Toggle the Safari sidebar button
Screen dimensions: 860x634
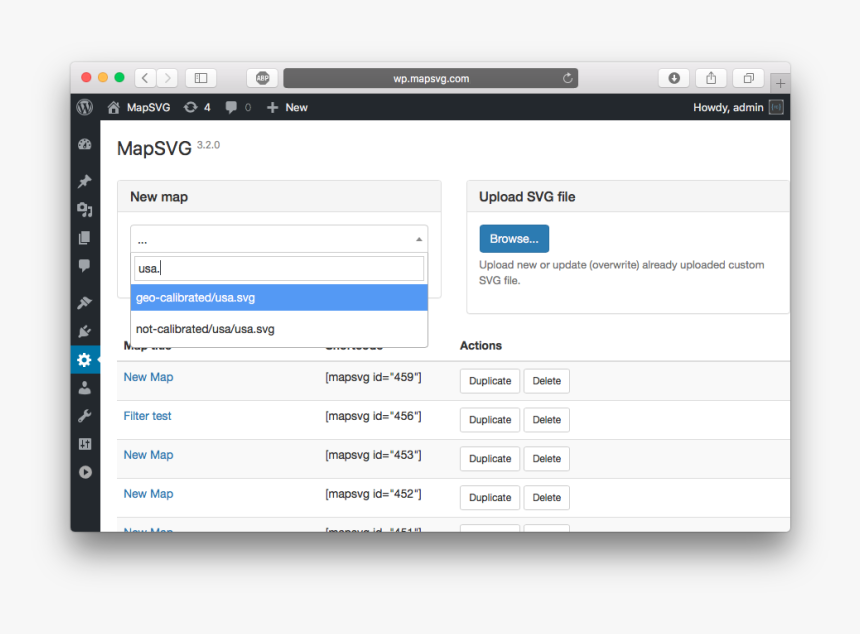(x=201, y=78)
